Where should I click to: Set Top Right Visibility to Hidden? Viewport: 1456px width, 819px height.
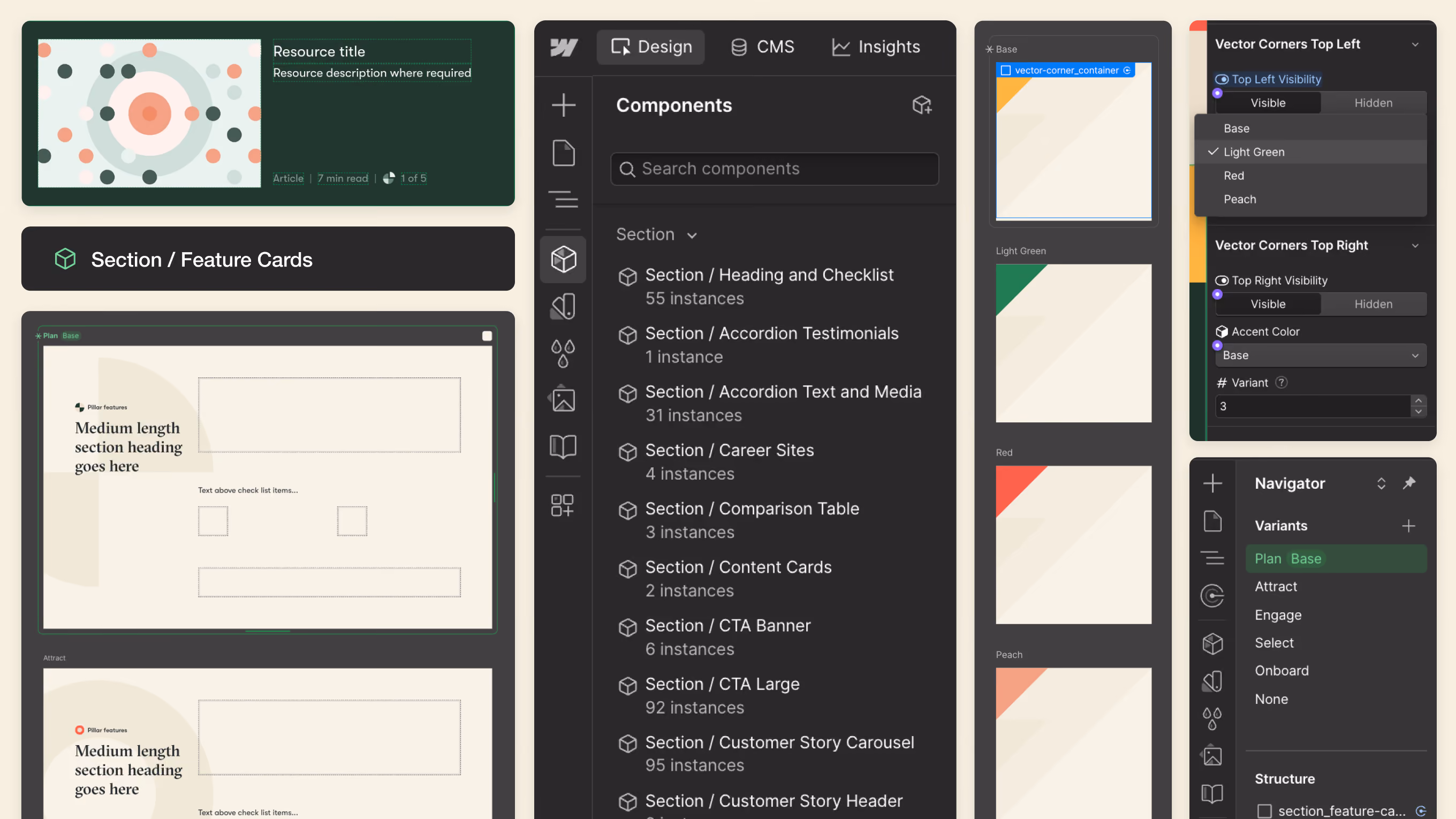coord(1373,304)
